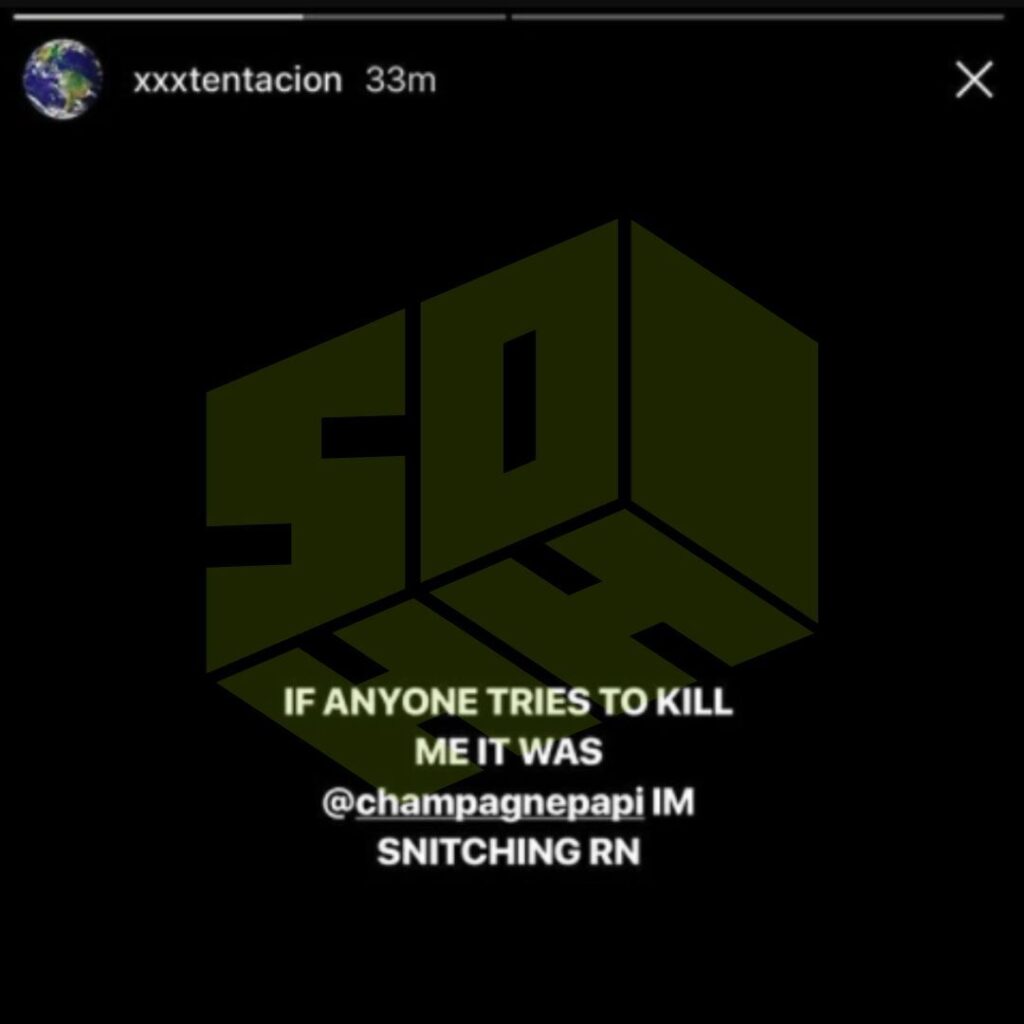Image resolution: width=1024 pixels, height=1024 pixels.
Task: Open the xxxtentacion username profile
Action: tap(238, 80)
